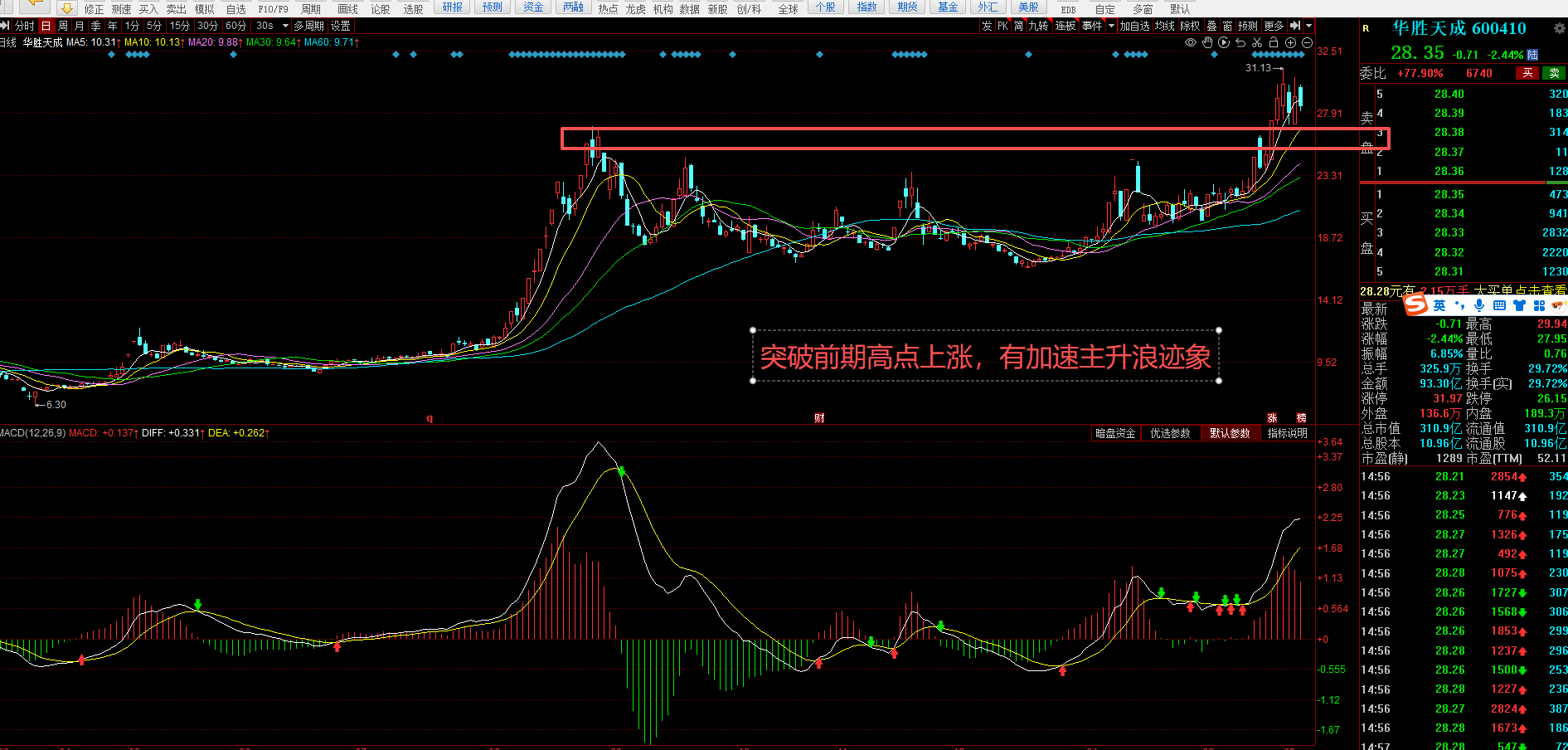Open the 窗 window layout button
The width and height of the screenshot is (1568, 750).
pyautogui.click(x=1227, y=26)
